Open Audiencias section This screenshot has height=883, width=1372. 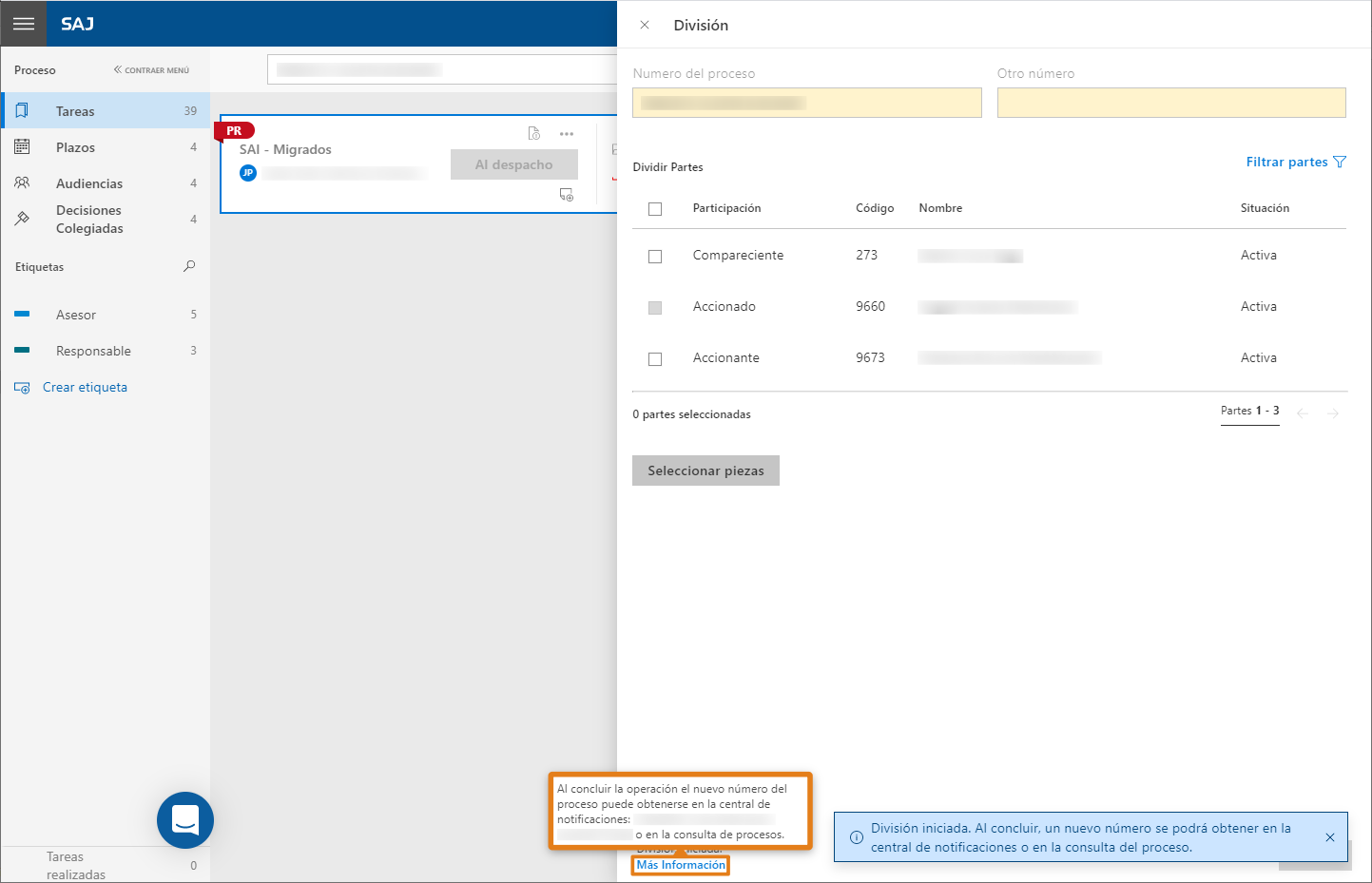click(x=106, y=183)
